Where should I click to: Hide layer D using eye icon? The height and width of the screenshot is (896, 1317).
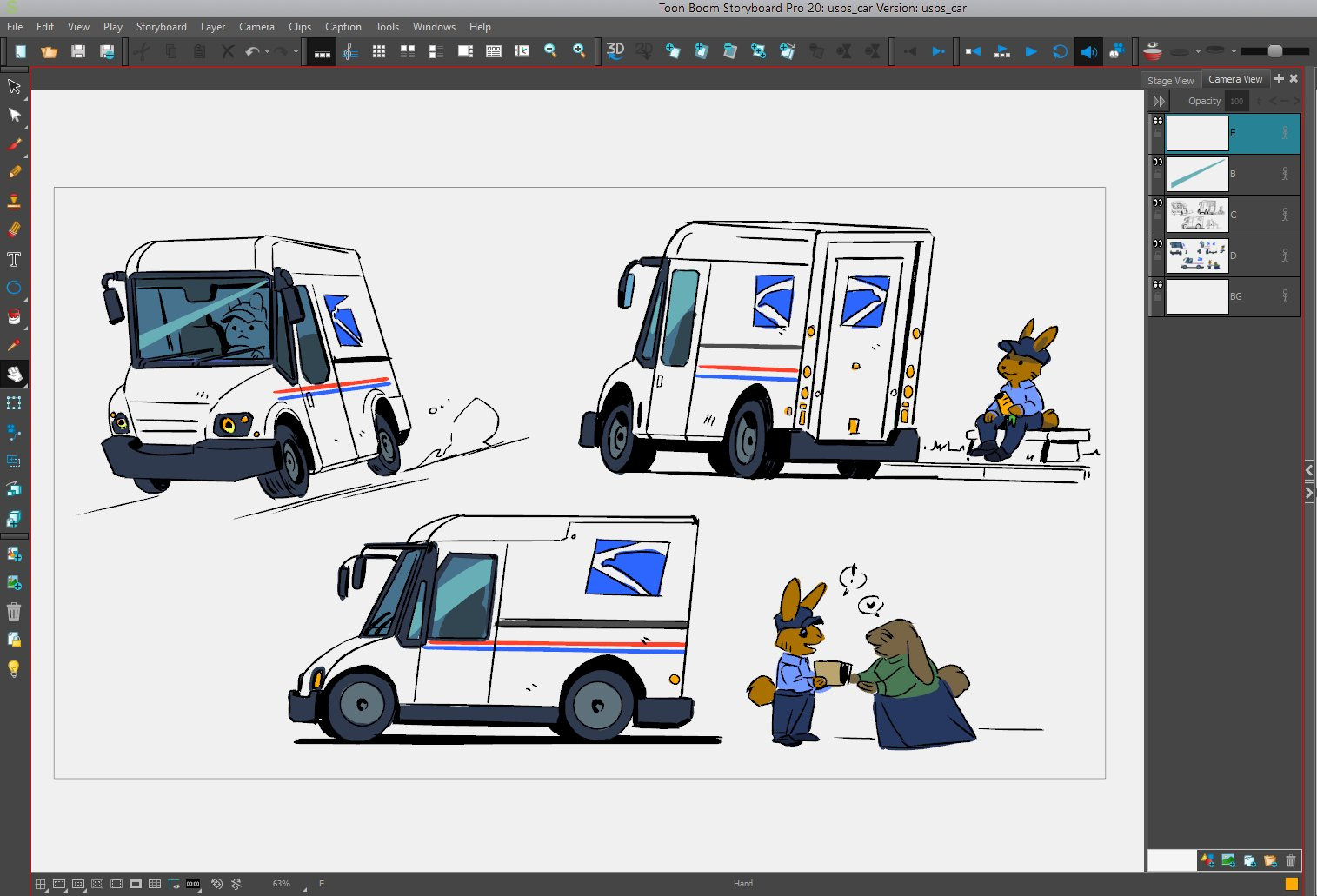coord(1158,243)
